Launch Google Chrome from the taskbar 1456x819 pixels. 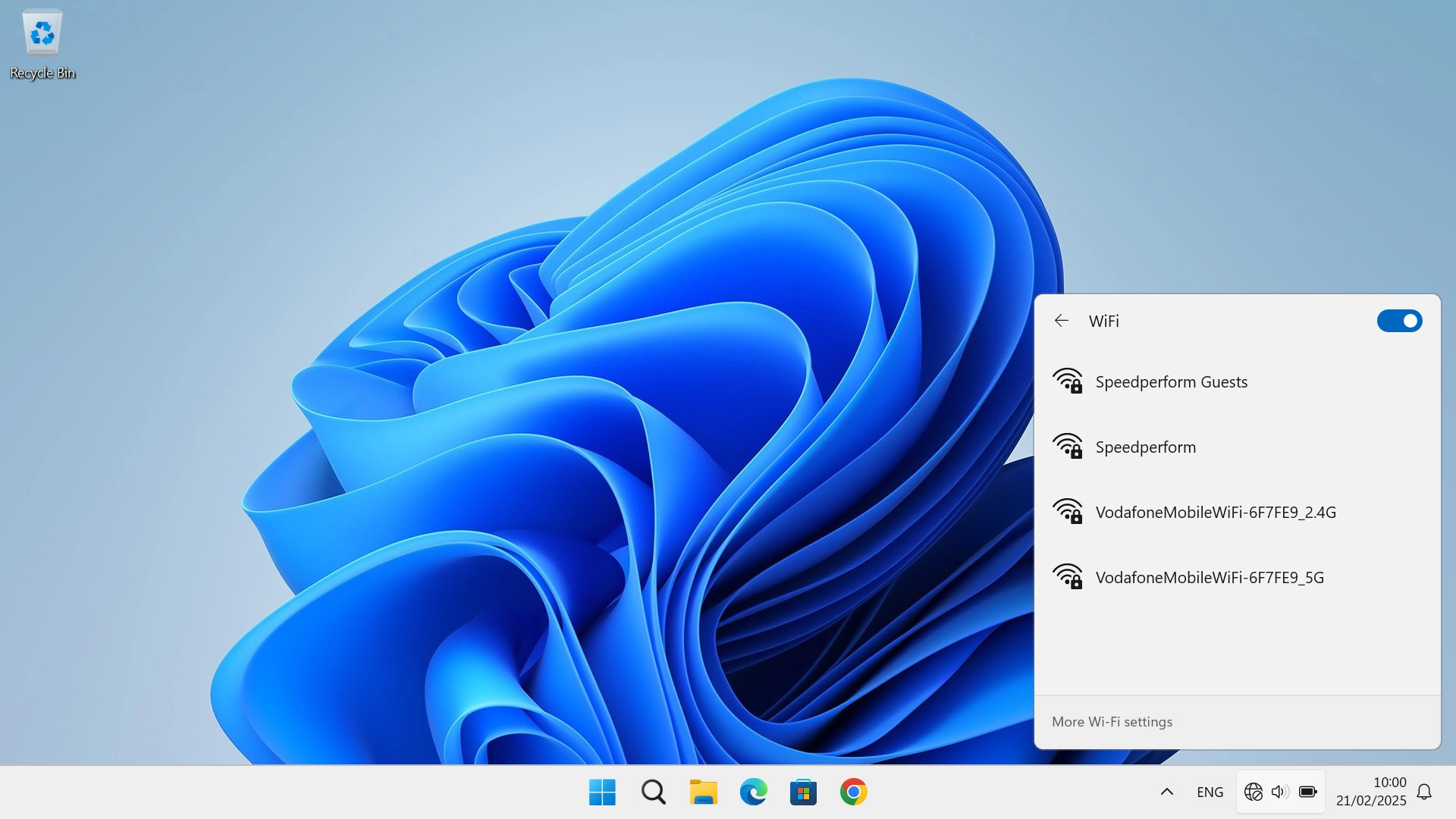coord(854,791)
